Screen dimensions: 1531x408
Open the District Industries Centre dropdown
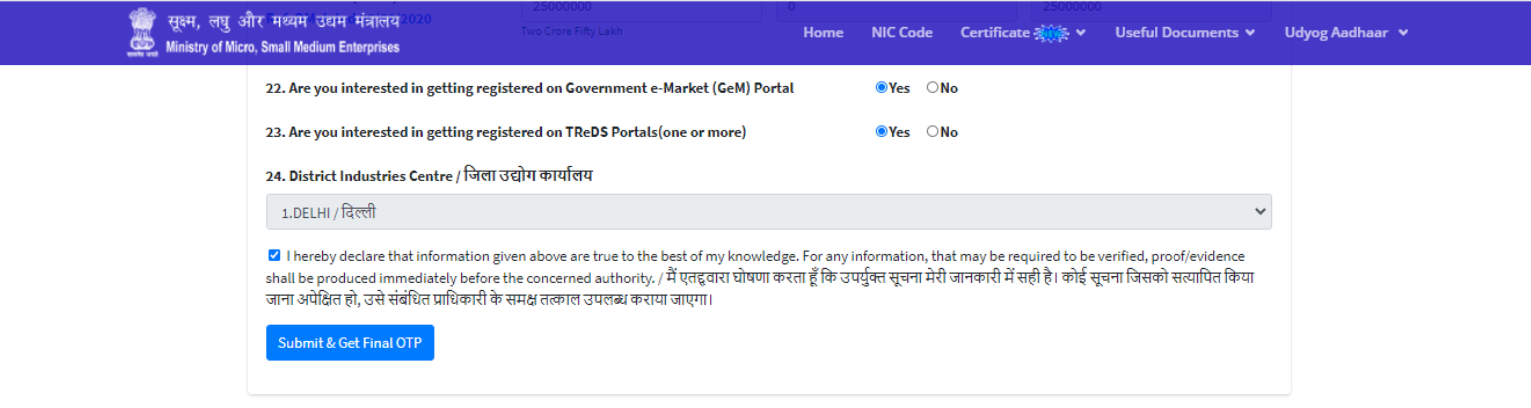coord(768,212)
